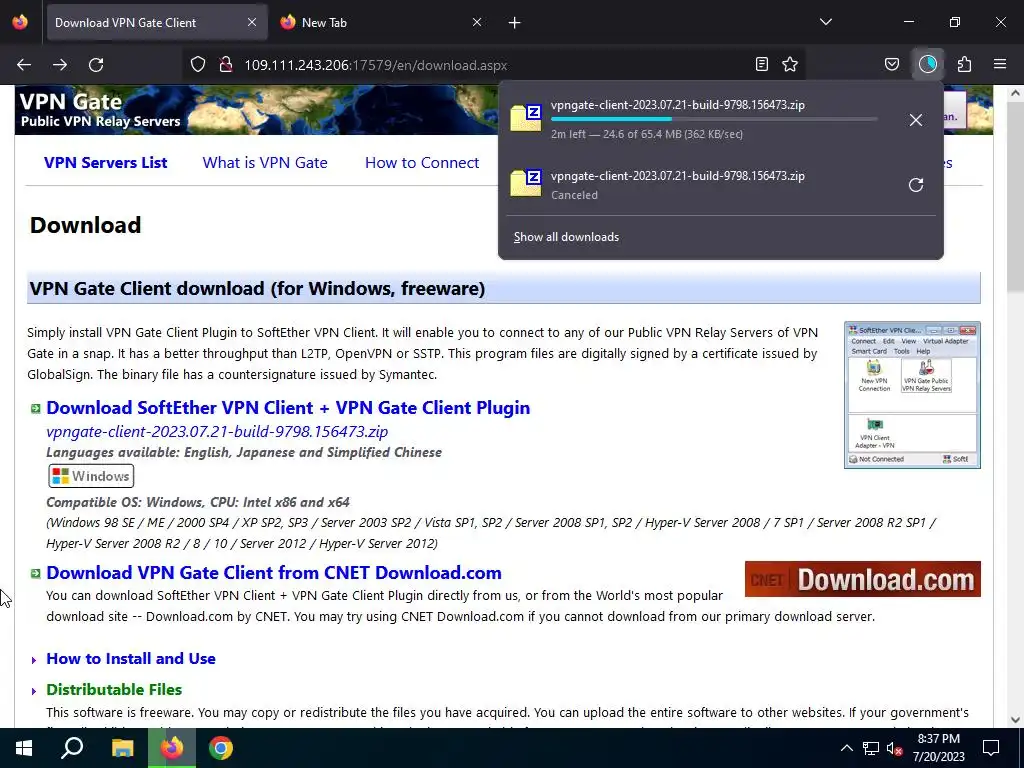Open Download VPN Gate Client from CNET link
Screen dimensions: 1024x768
274,573
